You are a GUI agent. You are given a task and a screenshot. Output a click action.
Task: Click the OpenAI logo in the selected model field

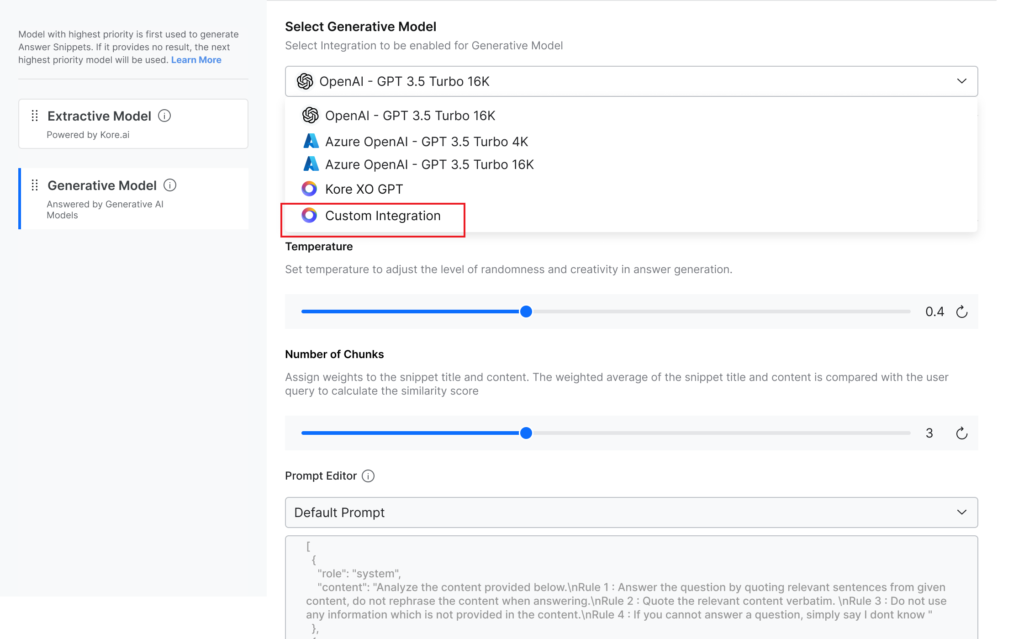[x=303, y=81]
